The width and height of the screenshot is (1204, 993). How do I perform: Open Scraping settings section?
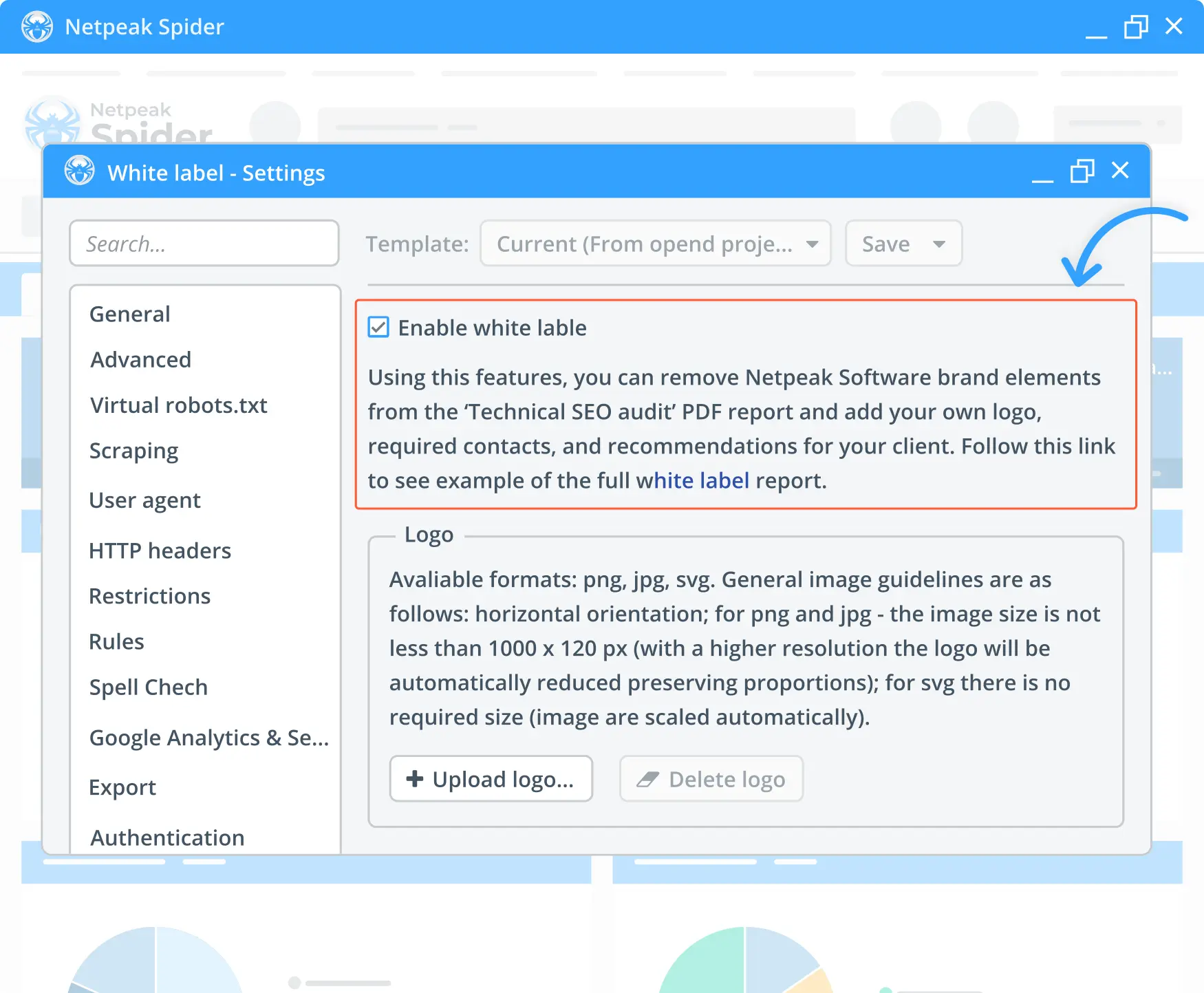coord(134,451)
